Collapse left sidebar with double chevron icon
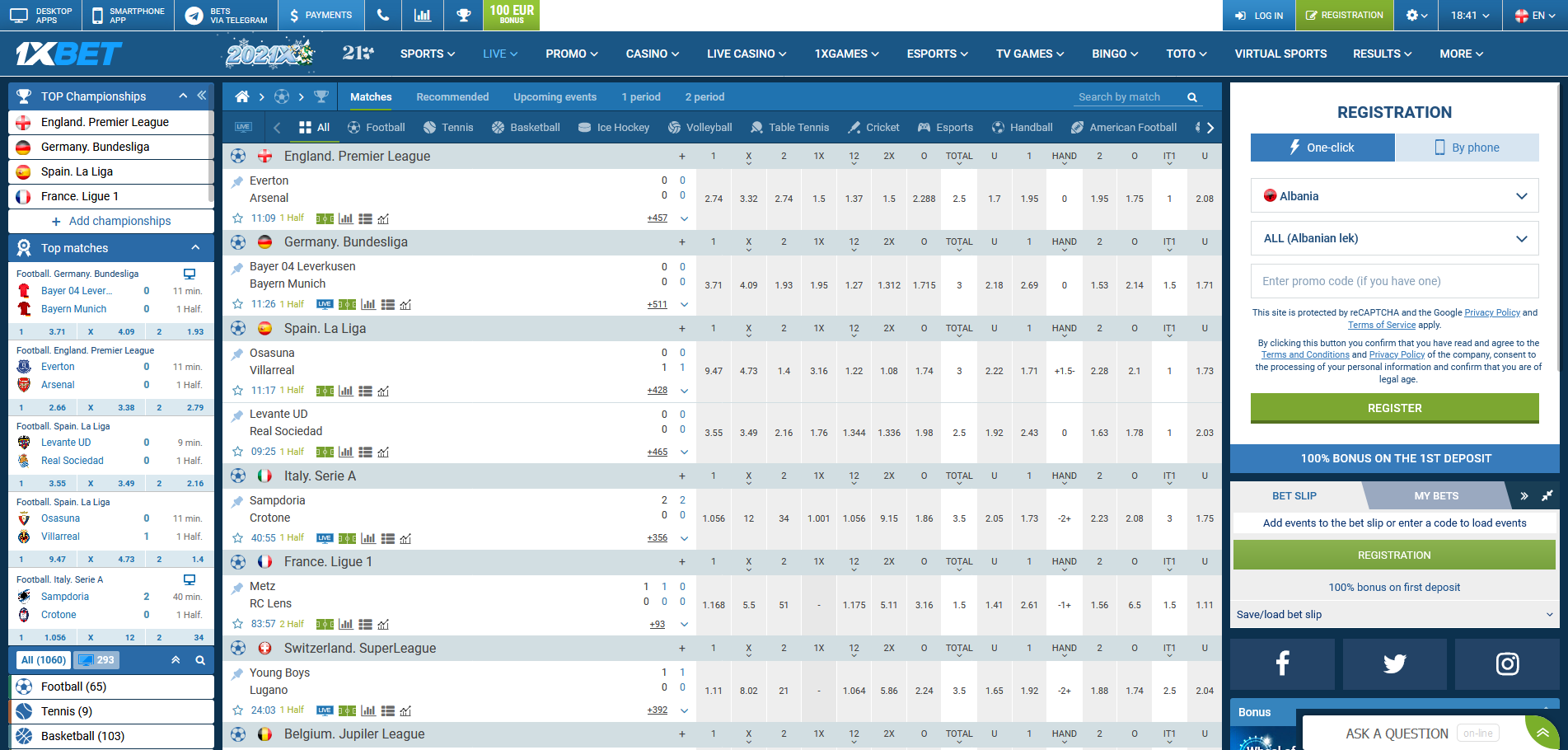This screenshot has height=750, width=1568. pyautogui.click(x=201, y=96)
